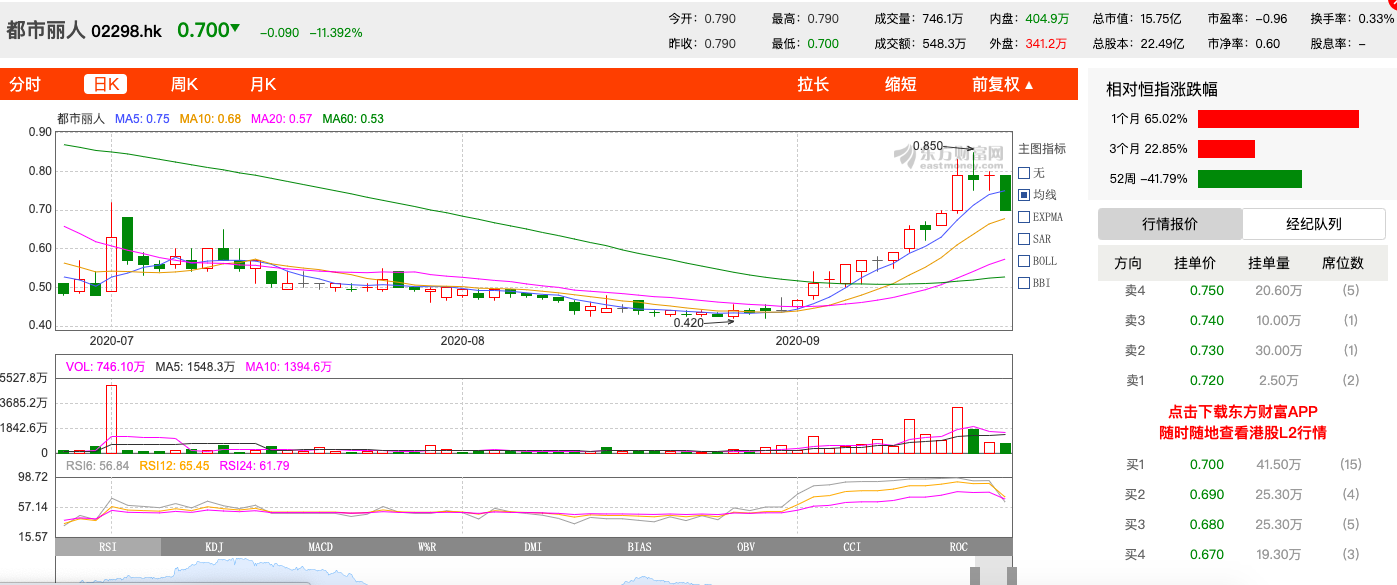Click the 2020-08 date axis label
This screenshot has width=1397, height=585.
coord(462,340)
